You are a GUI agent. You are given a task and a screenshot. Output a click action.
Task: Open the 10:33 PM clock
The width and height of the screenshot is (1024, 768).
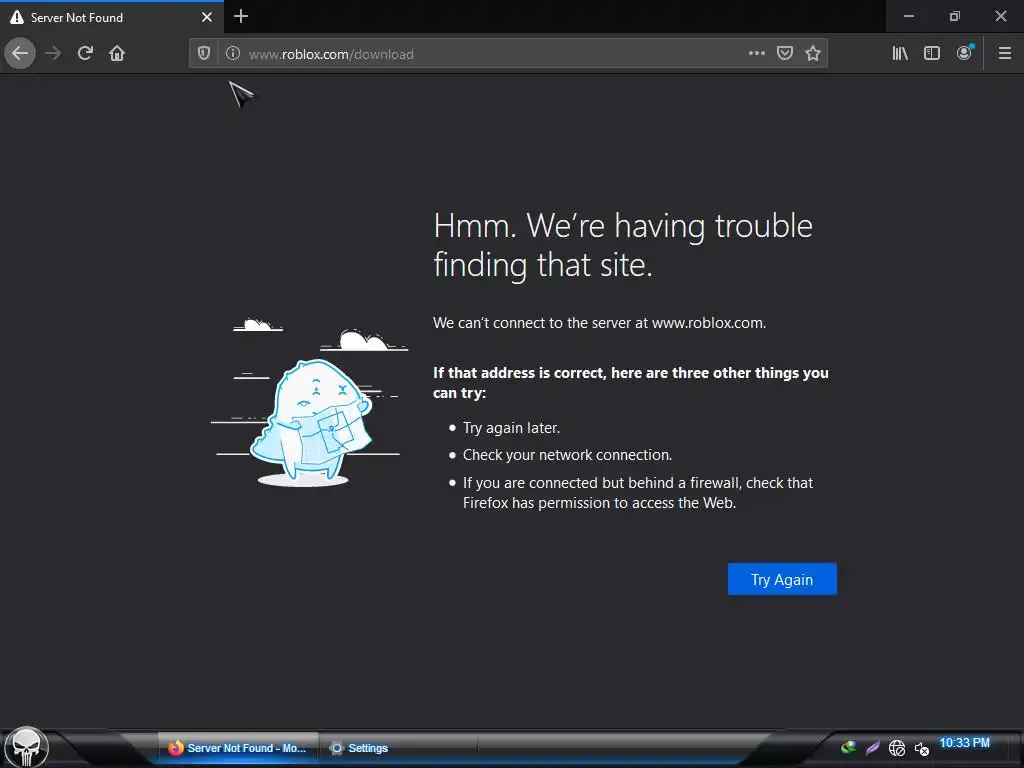tap(964, 743)
